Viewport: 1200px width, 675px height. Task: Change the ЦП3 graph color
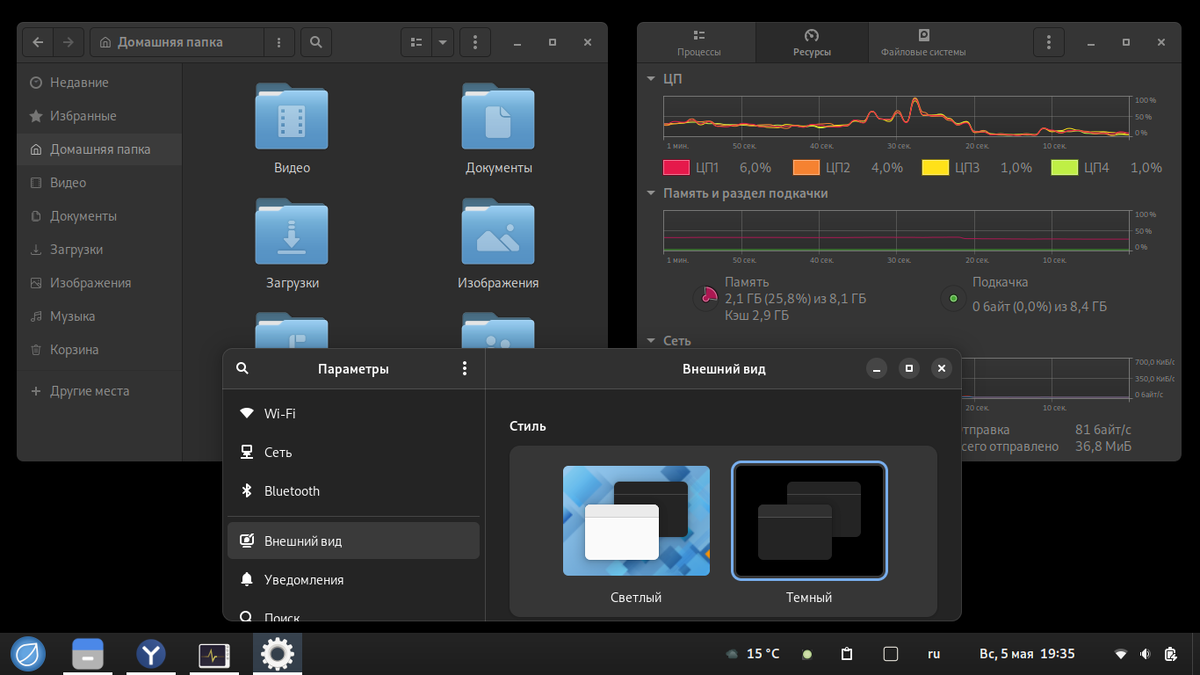(x=935, y=167)
